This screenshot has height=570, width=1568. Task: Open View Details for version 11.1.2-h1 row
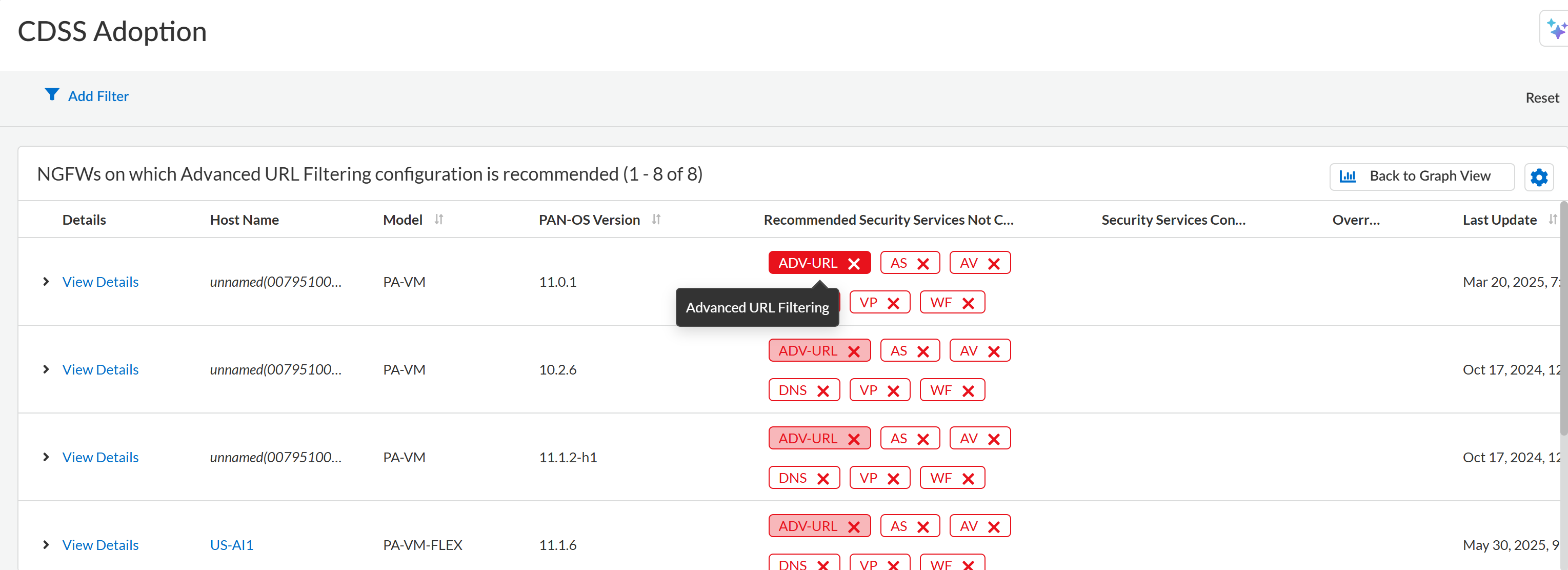(100, 457)
